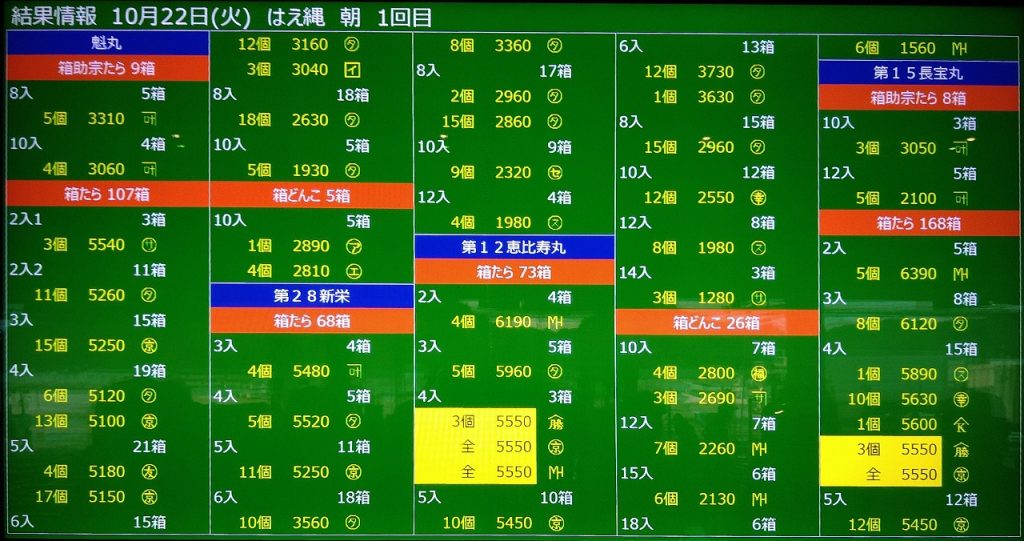Select the buyer icon next to 2800
Image resolution: width=1024 pixels, height=541 pixels.
(759, 373)
